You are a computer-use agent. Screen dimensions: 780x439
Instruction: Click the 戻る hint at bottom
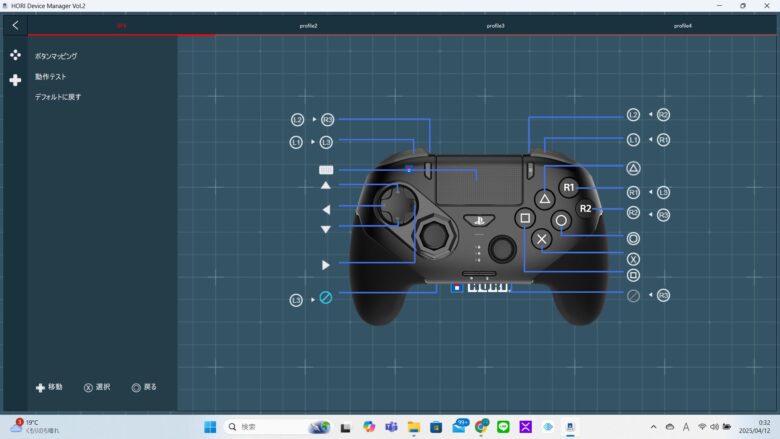point(144,387)
